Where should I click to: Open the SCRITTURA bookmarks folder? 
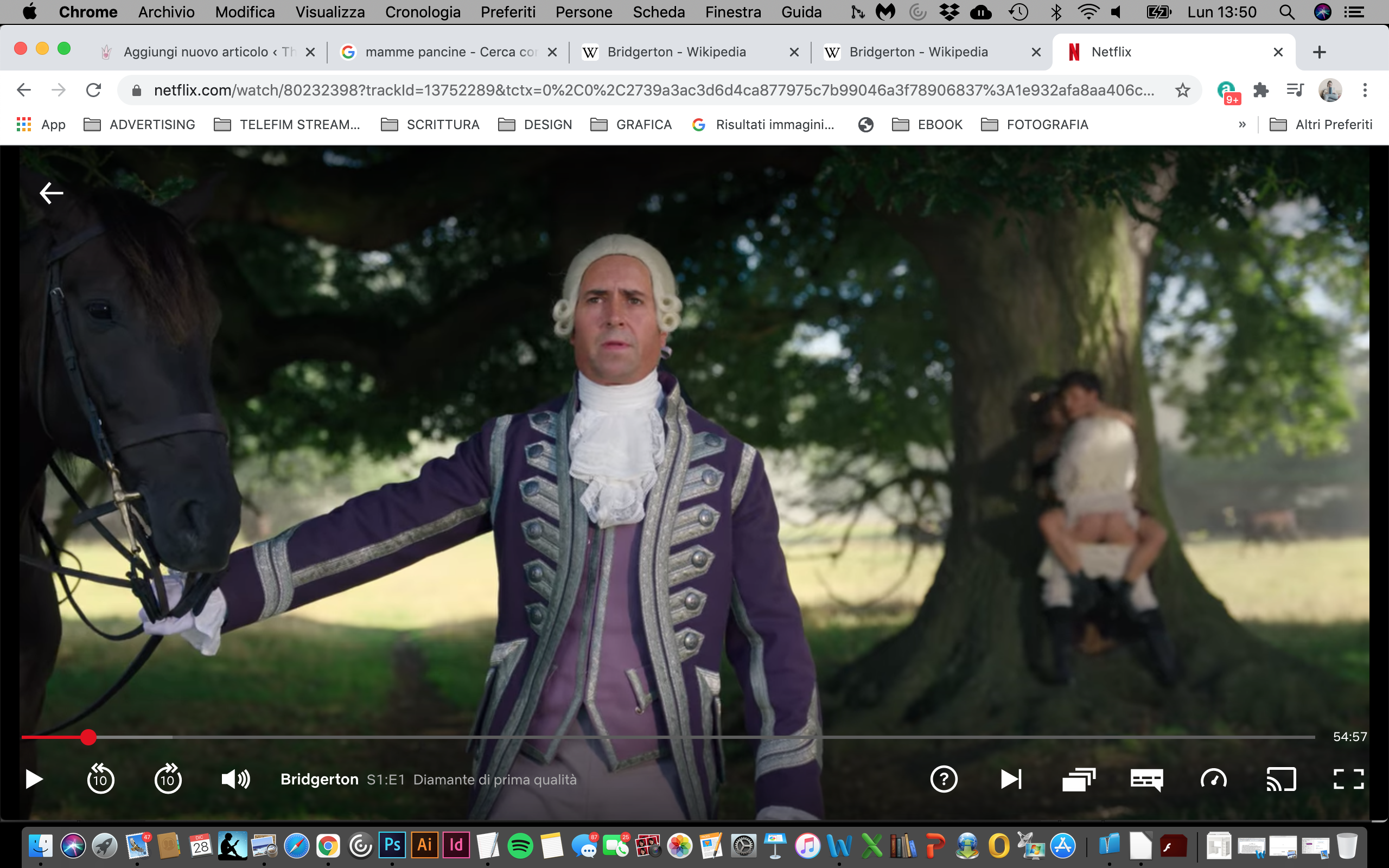pos(430,125)
